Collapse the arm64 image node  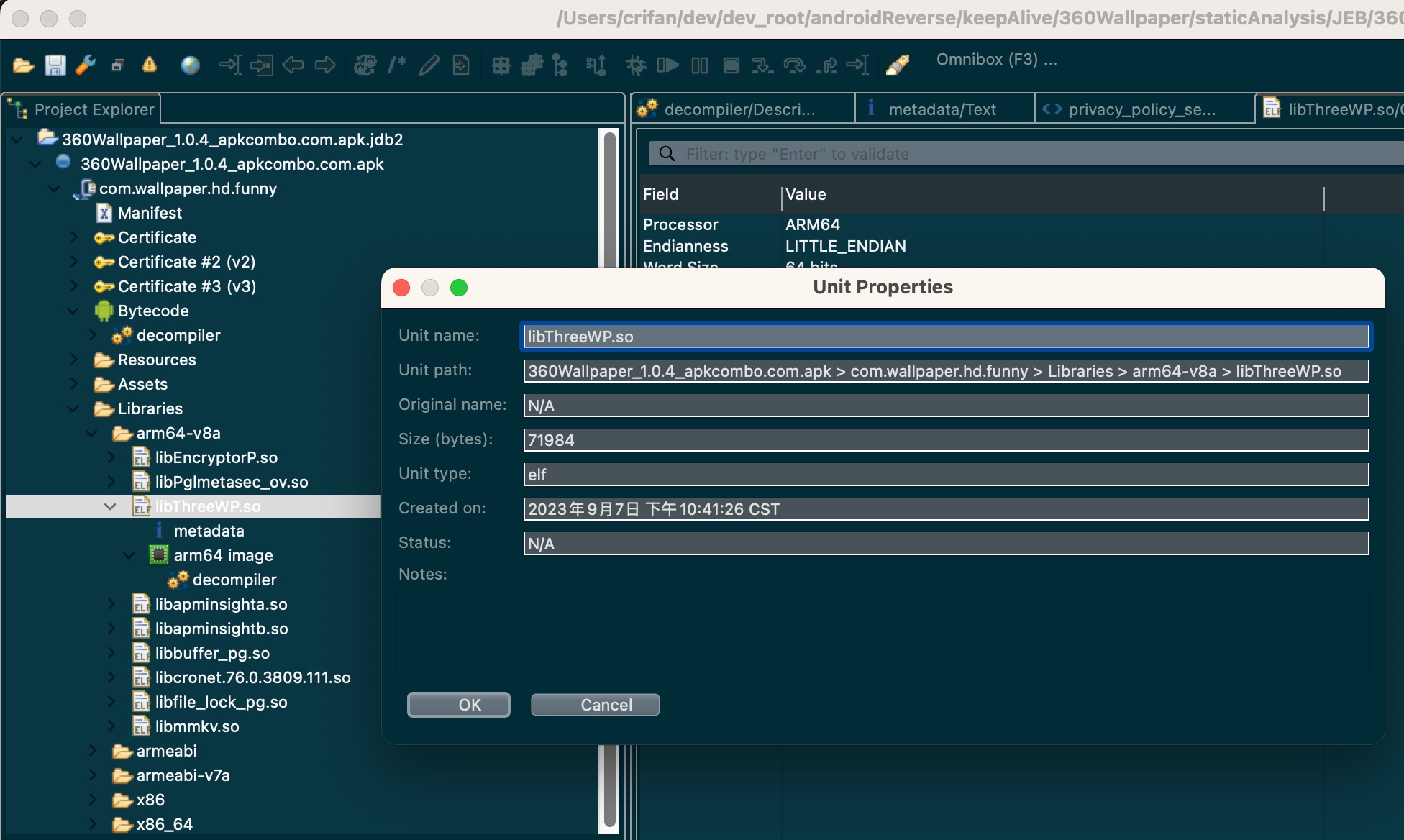pos(129,555)
